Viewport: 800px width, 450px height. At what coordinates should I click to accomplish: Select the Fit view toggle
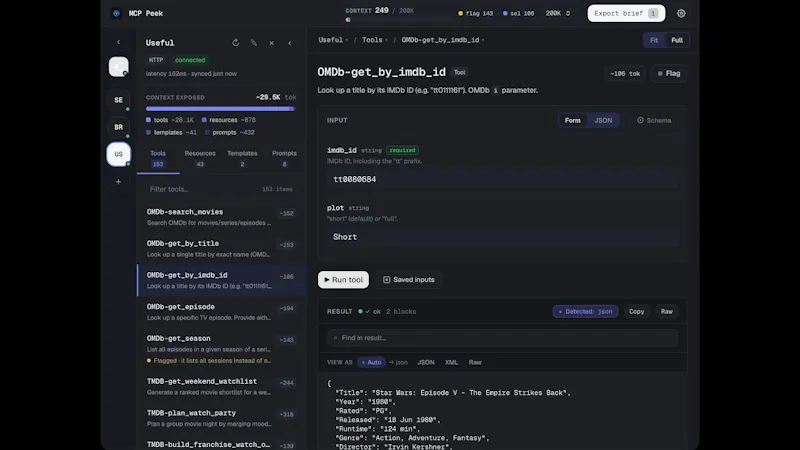click(x=654, y=40)
